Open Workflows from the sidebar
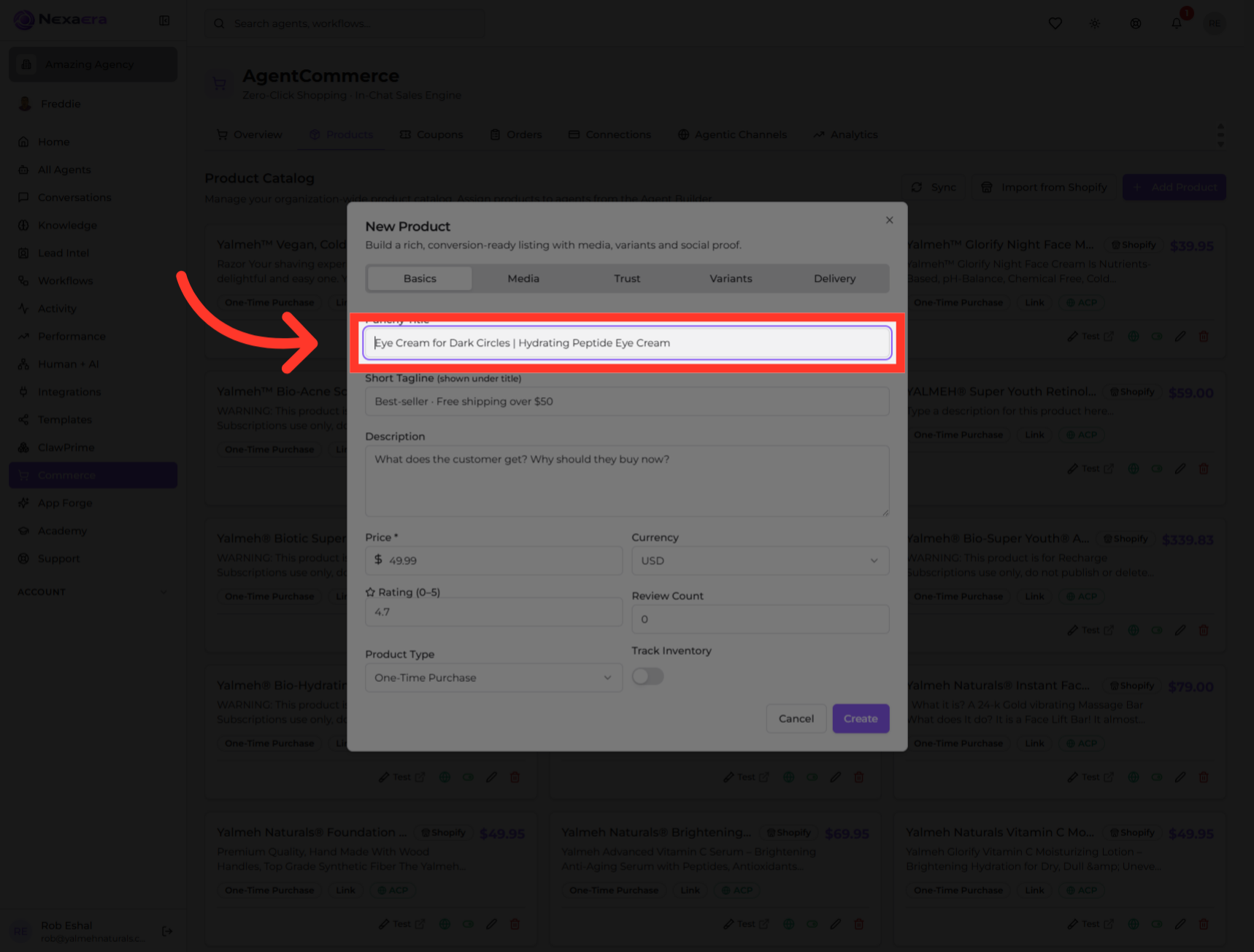1254x952 pixels. [x=93, y=280]
